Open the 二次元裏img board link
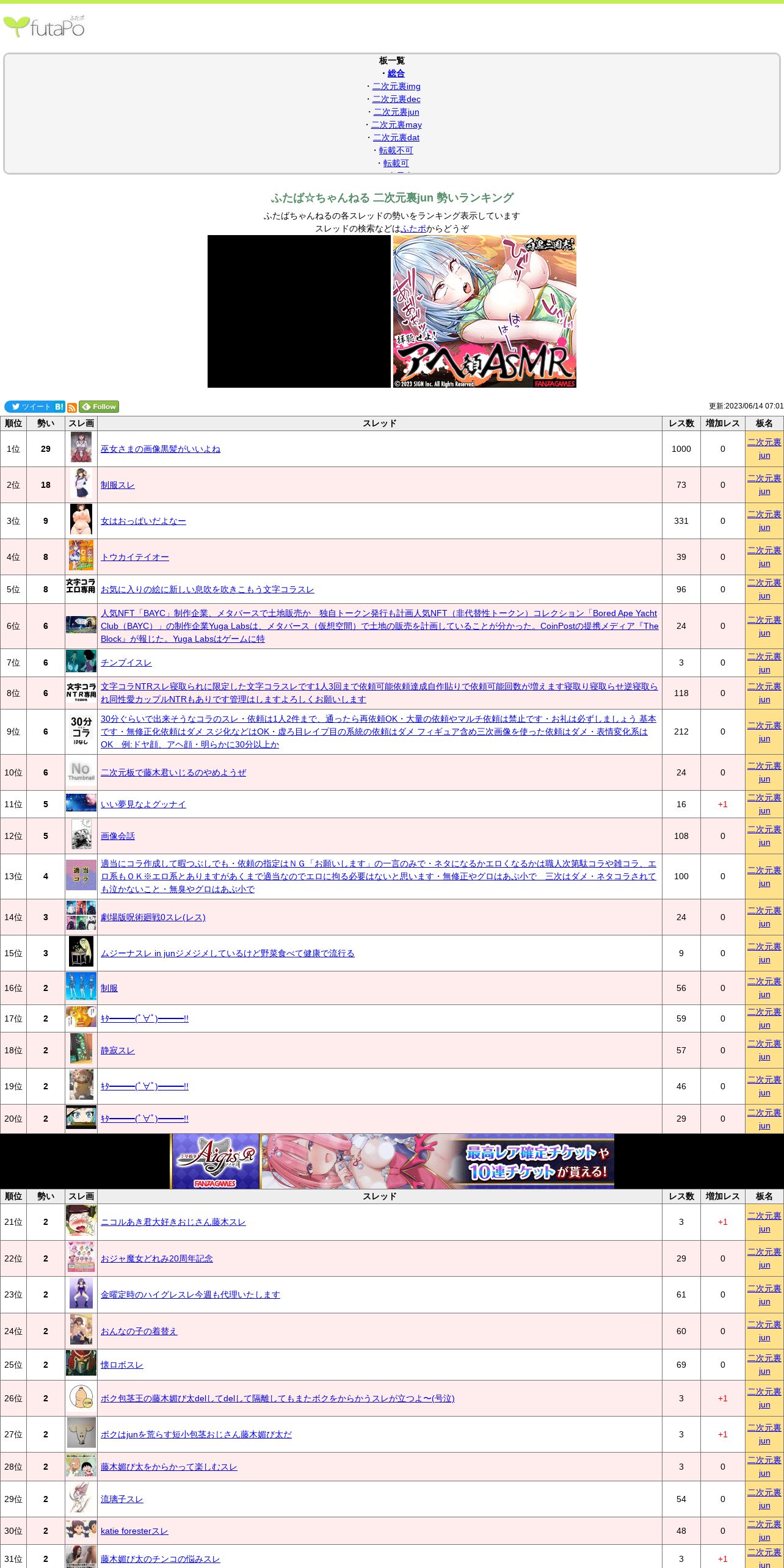Viewport: 784px width, 1568px height. click(396, 86)
